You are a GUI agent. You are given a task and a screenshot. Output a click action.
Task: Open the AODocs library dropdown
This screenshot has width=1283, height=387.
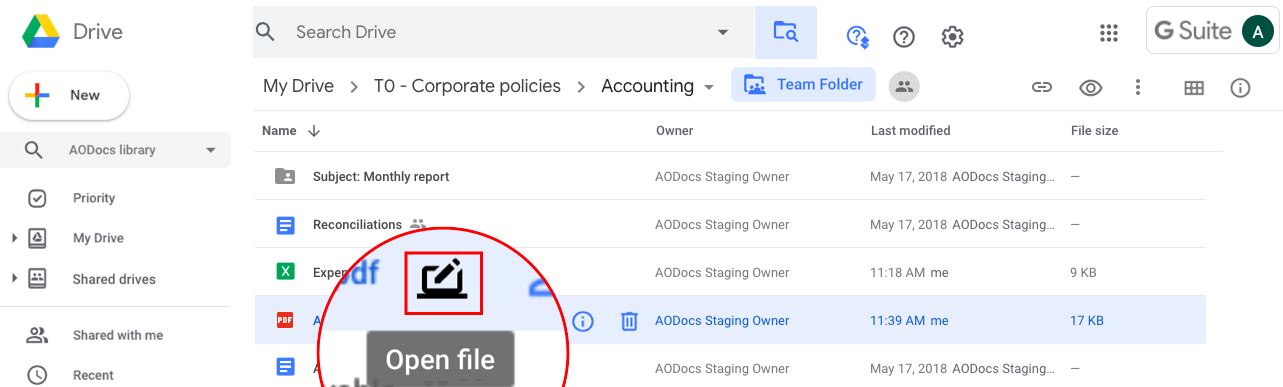(x=210, y=150)
